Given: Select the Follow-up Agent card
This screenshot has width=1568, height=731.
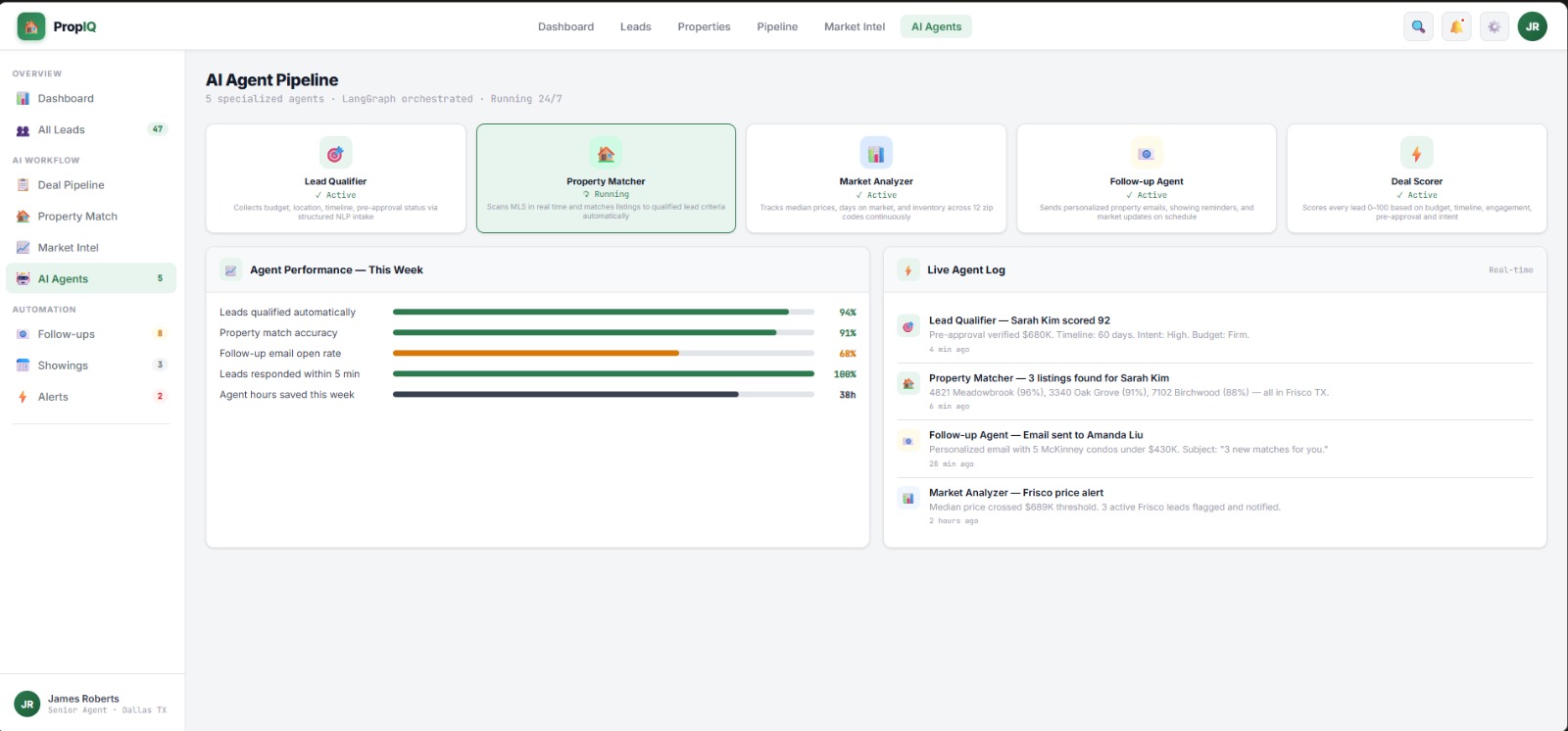Looking at the screenshot, I should tap(1147, 178).
